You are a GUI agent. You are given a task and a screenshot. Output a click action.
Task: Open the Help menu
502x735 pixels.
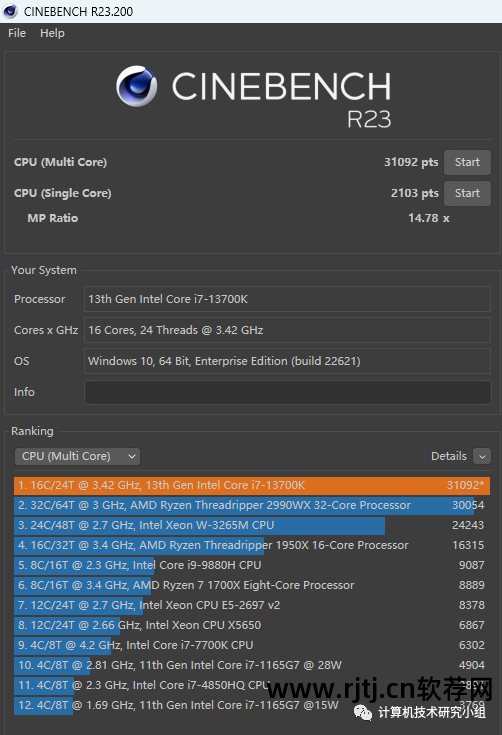click(52, 33)
